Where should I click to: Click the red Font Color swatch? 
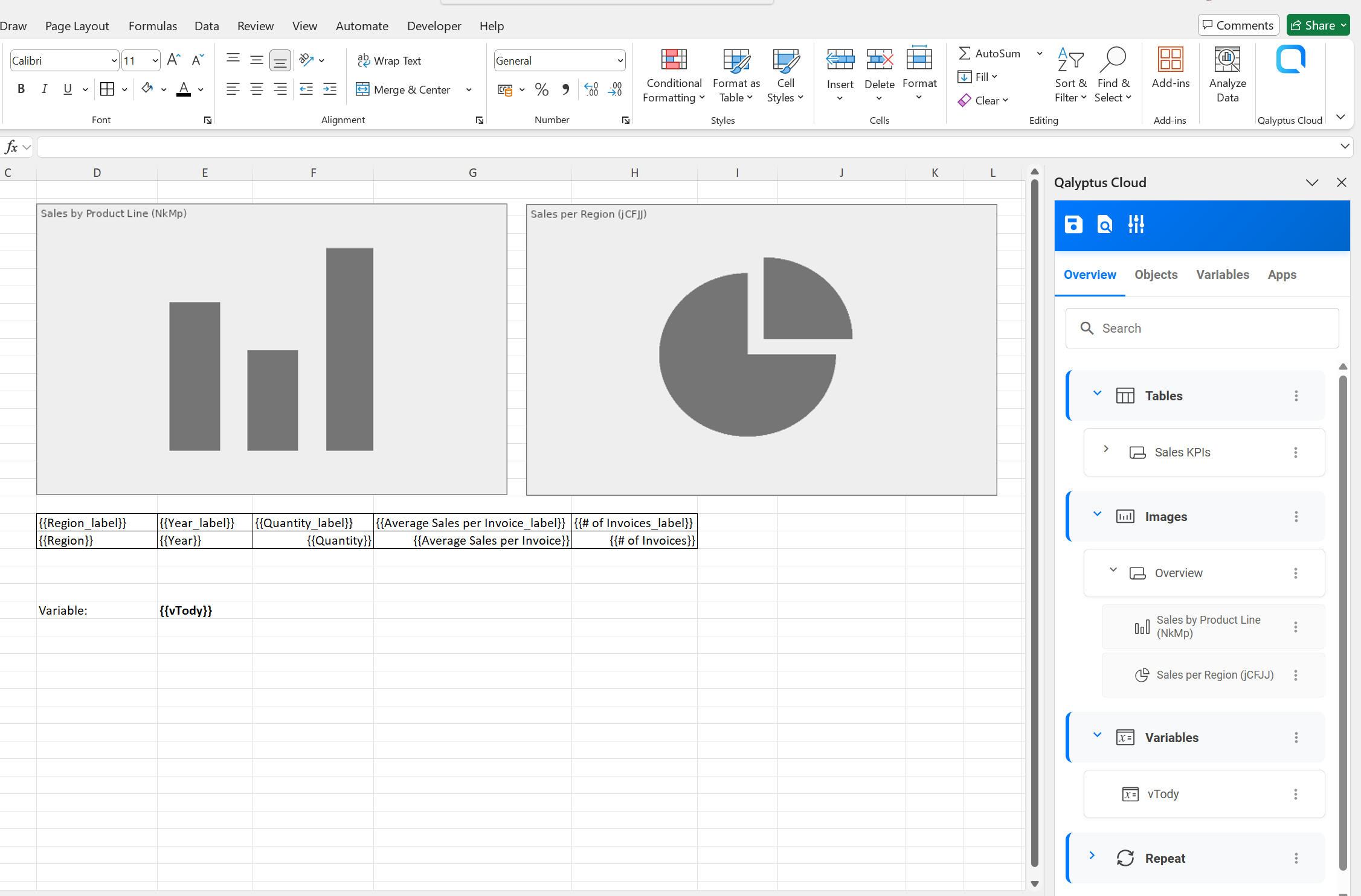coord(183,92)
